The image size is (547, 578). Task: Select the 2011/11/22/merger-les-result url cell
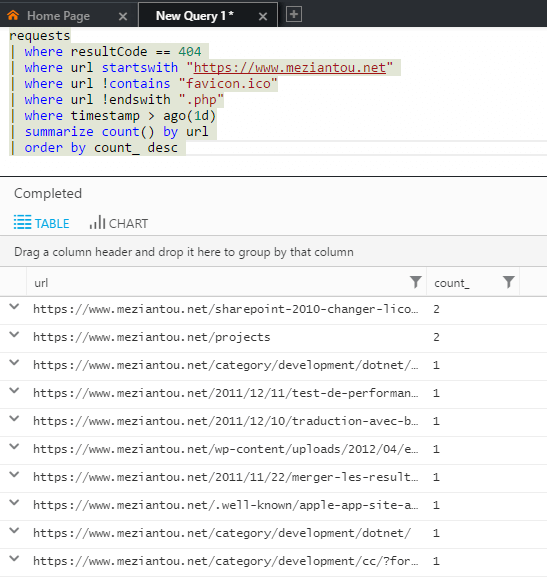(226, 477)
